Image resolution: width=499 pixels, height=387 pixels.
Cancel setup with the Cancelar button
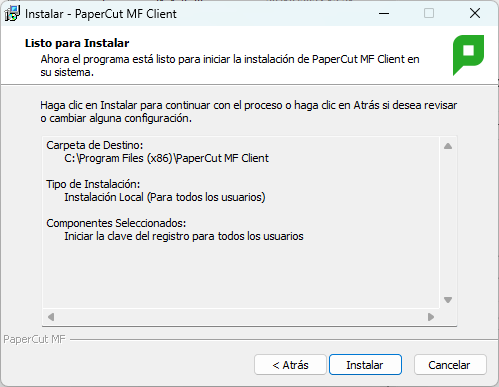[x=450, y=365]
